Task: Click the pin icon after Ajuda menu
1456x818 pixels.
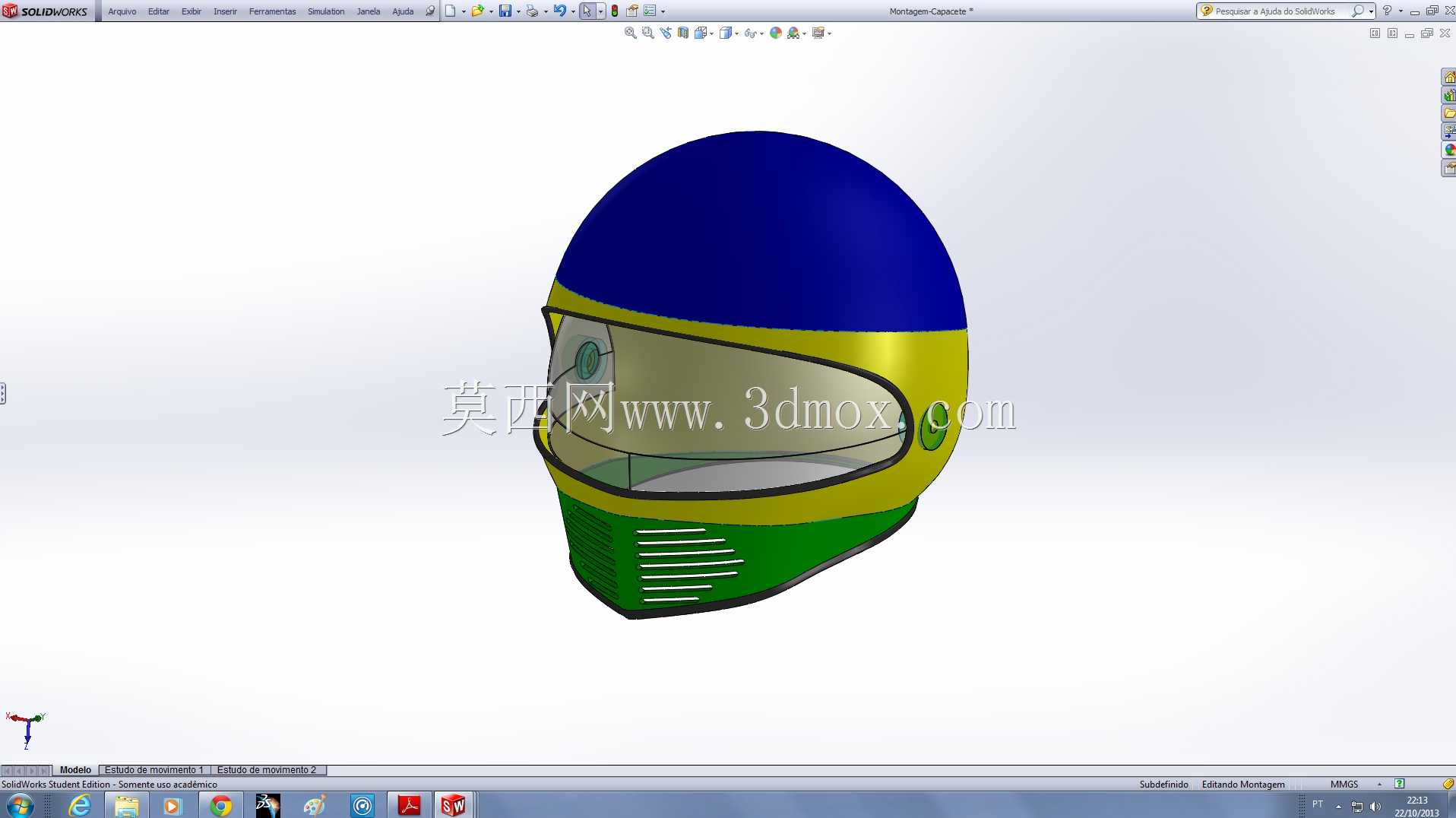Action: (x=430, y=11)
